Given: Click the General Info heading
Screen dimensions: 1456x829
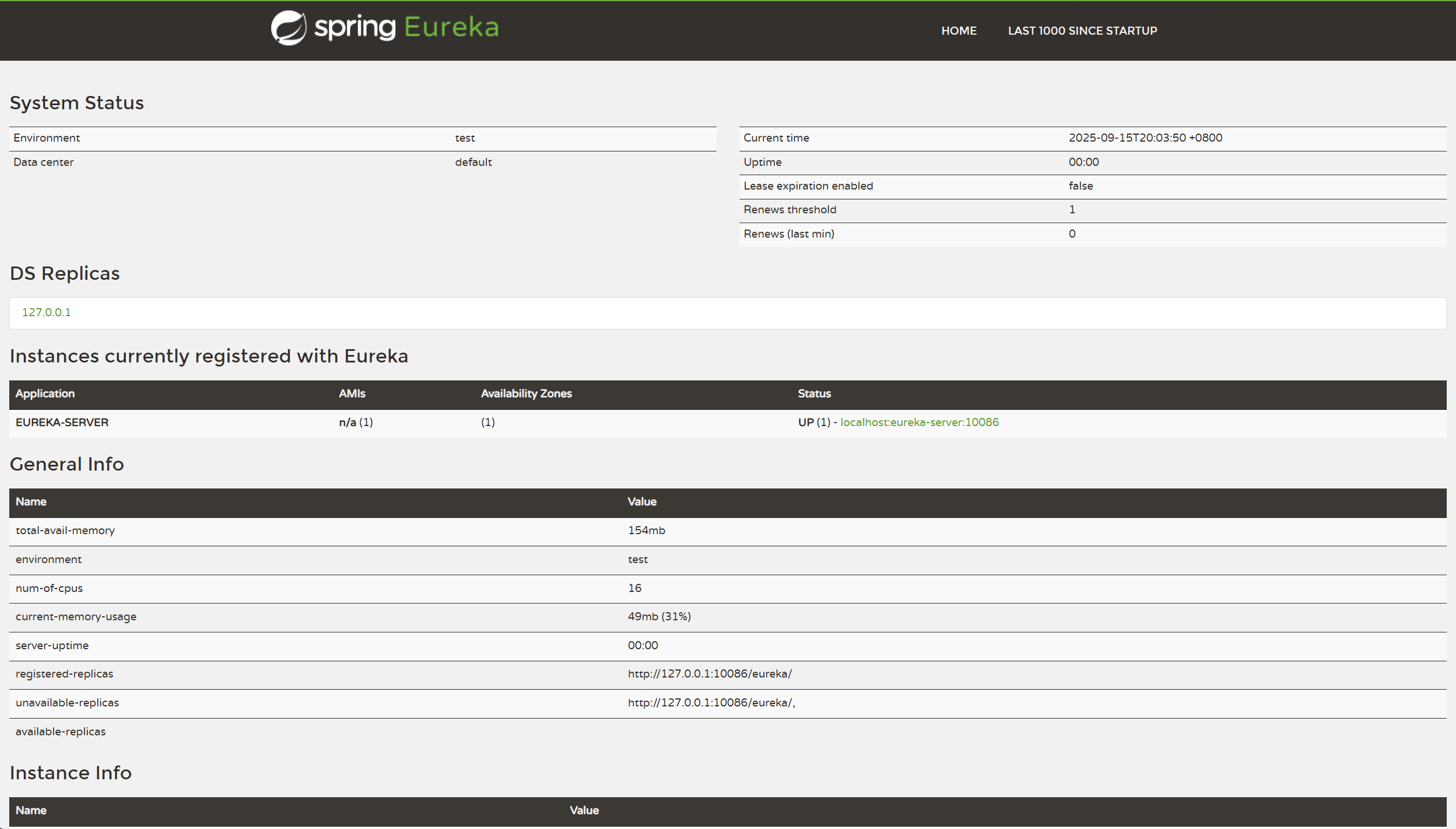Looking at the screenshot, I should click(x=67, y=464).
